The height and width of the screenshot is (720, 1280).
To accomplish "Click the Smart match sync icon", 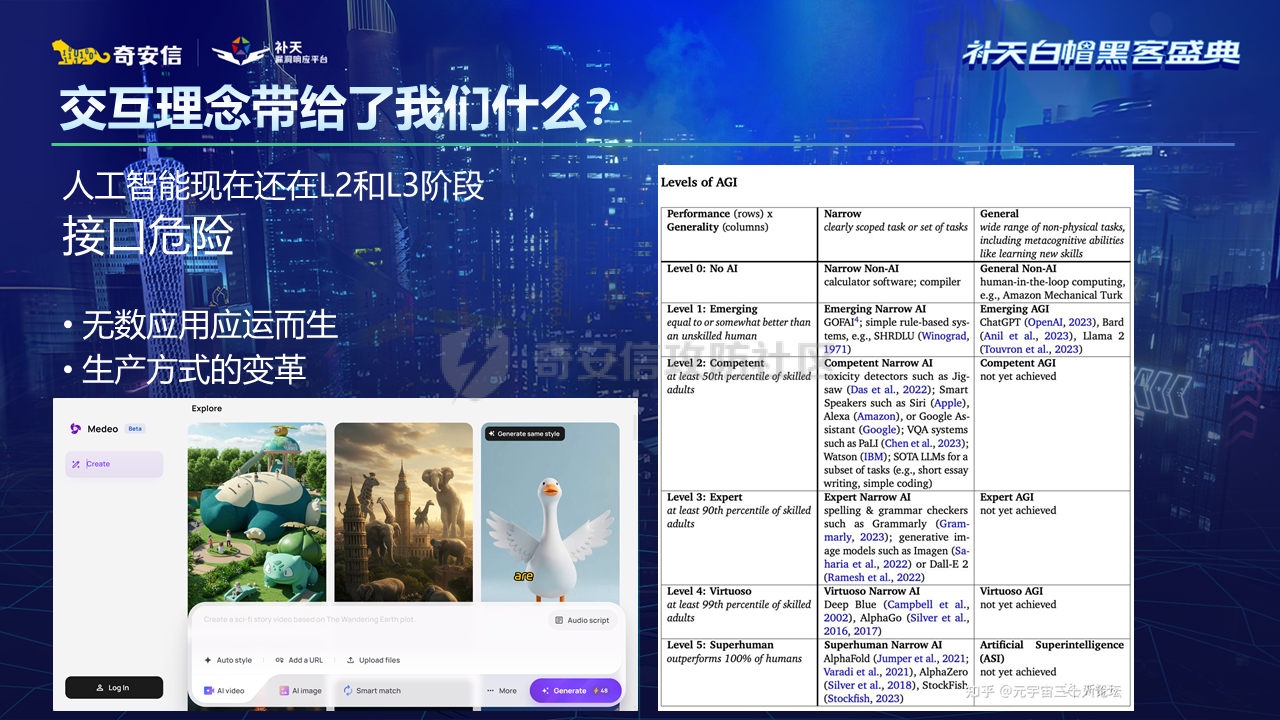I will [x=348, y=690].
